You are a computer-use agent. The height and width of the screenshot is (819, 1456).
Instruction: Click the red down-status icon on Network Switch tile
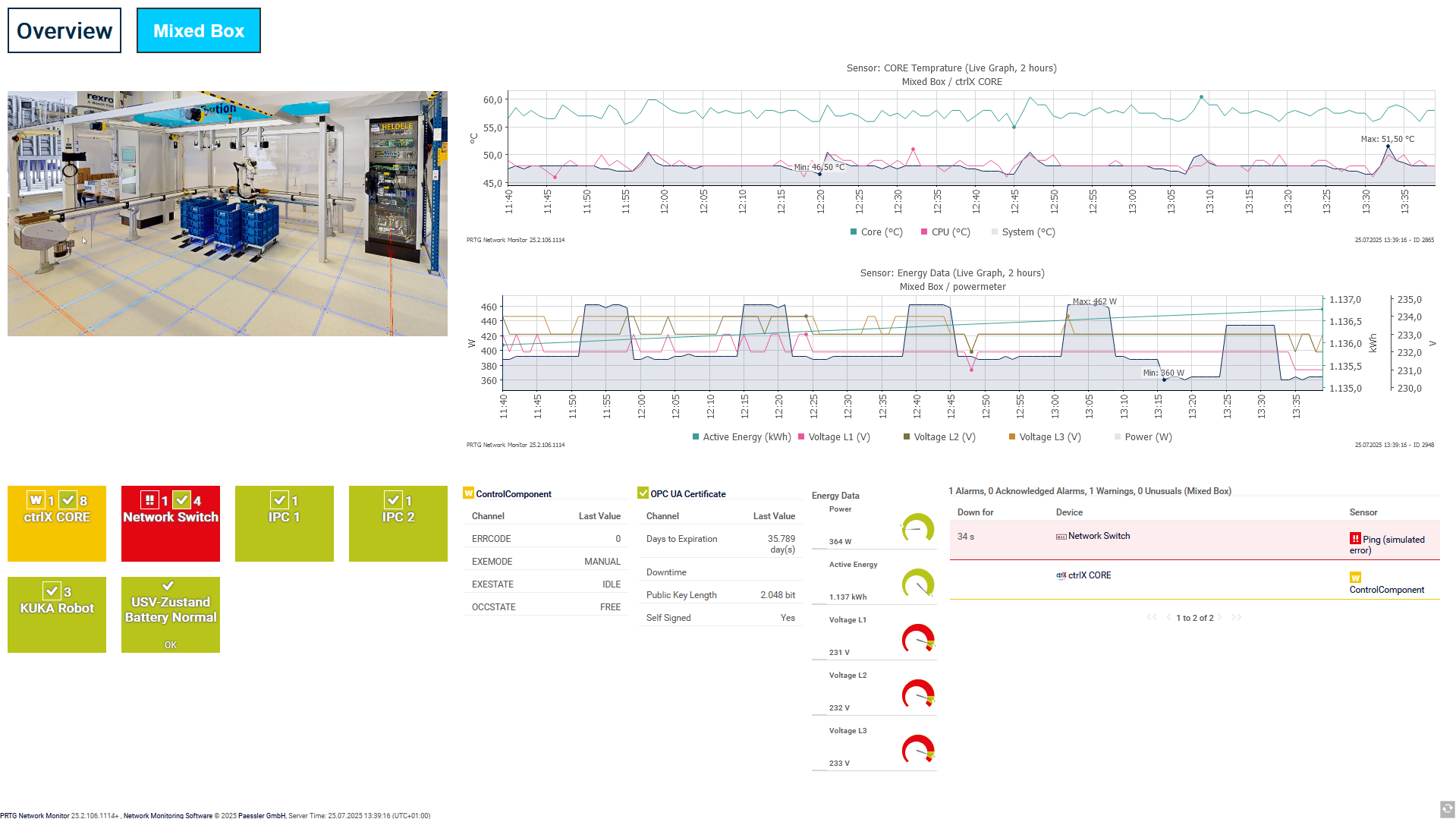click(x=149, y=500)
